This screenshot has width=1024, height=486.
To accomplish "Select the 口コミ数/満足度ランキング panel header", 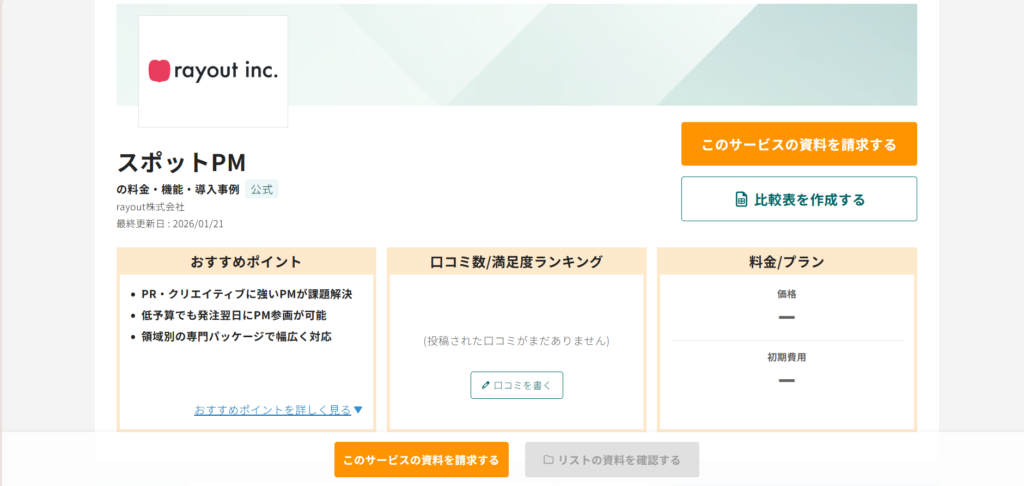I will [x=516, y=262].
